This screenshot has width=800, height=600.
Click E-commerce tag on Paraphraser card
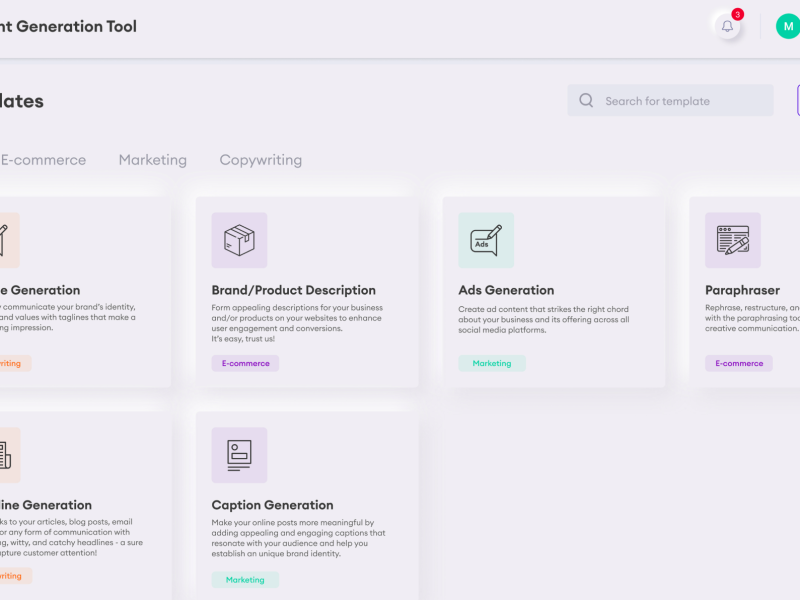click(739, 363)
